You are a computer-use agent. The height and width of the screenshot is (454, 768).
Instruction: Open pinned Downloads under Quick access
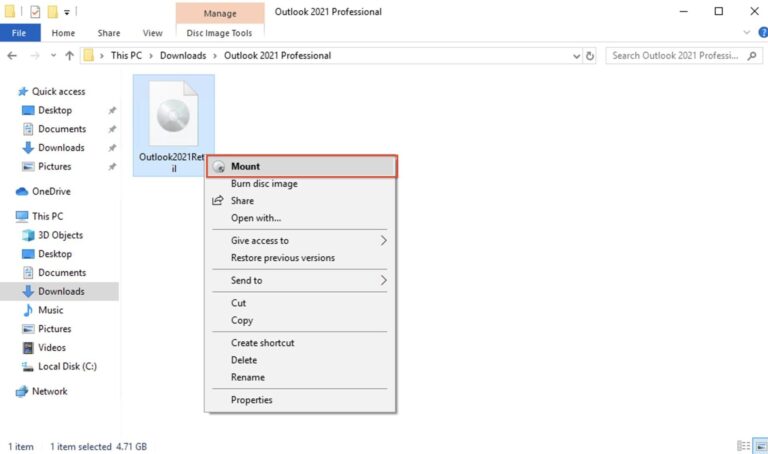pos(61,147)
